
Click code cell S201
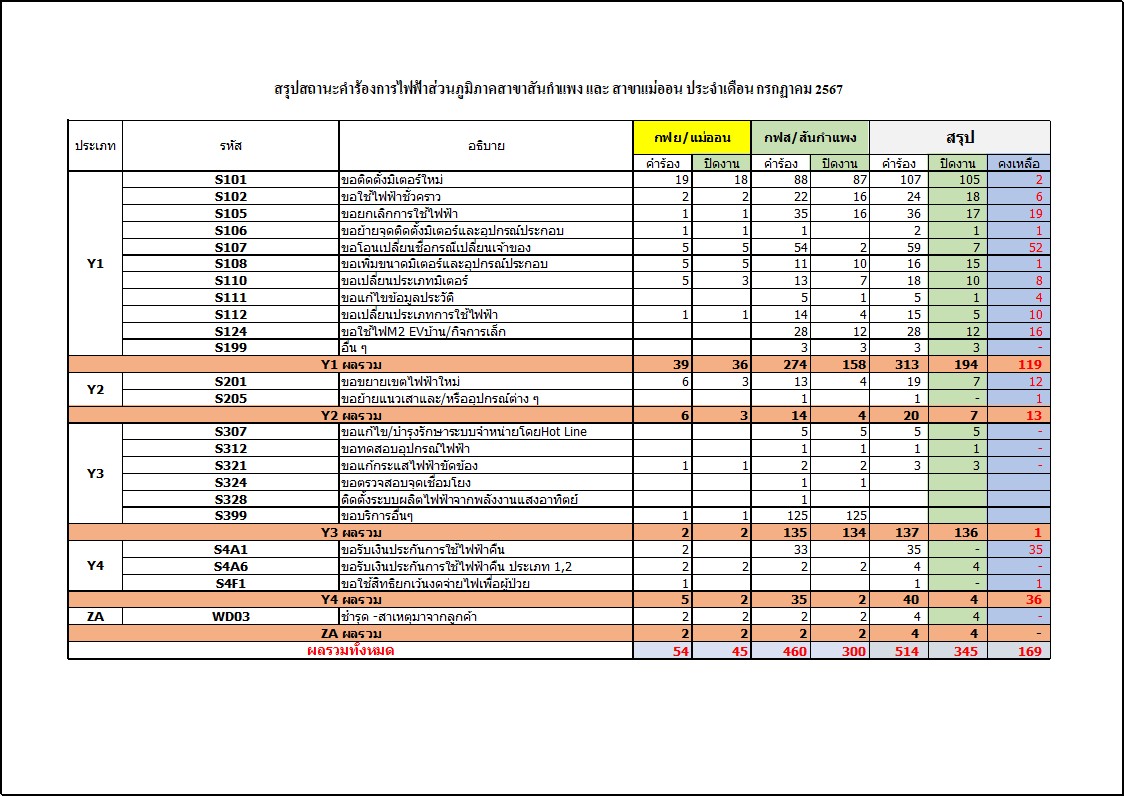tap(231, 382)
